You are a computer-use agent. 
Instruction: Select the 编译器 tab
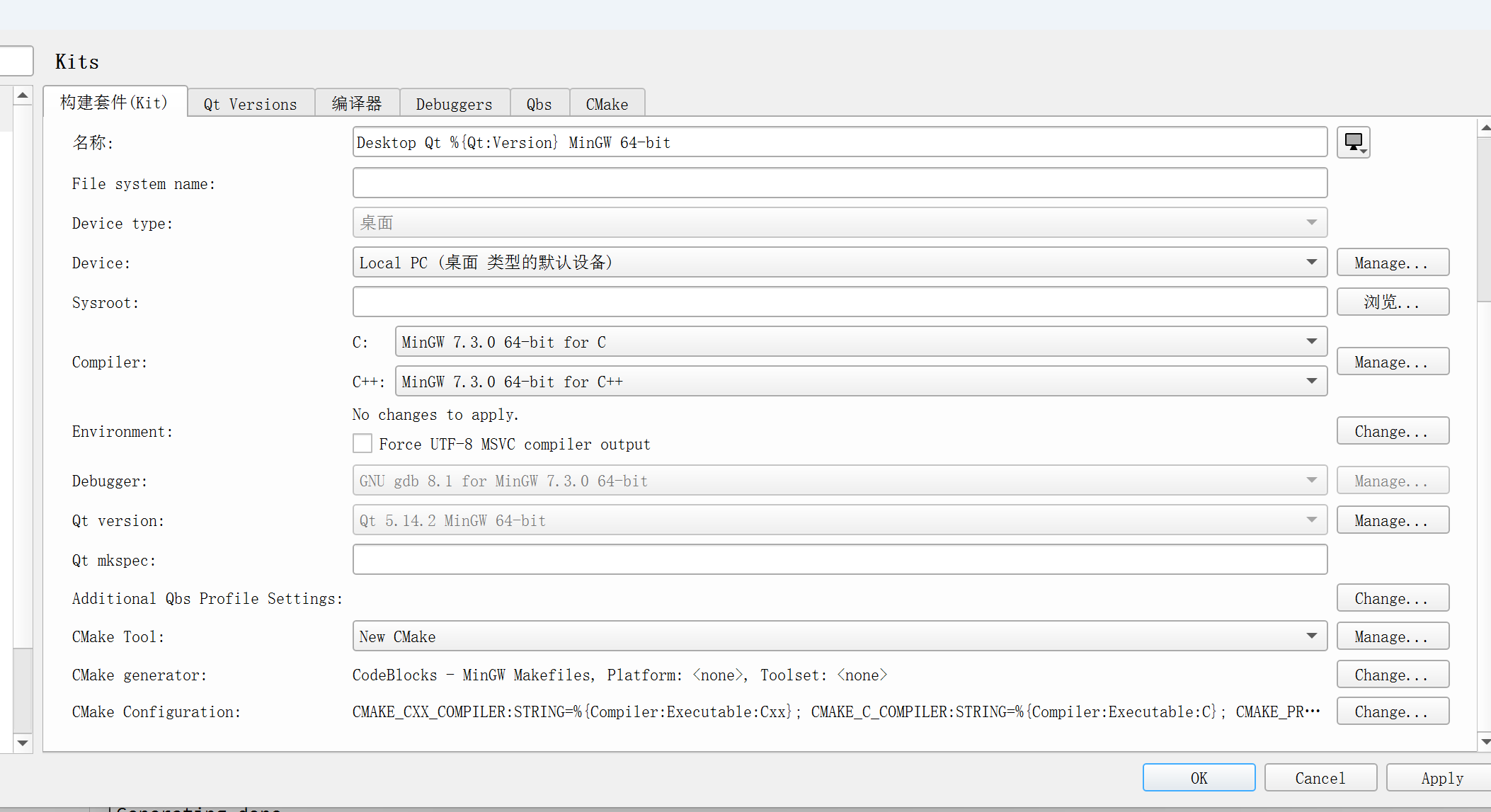(x=357, y=104)
